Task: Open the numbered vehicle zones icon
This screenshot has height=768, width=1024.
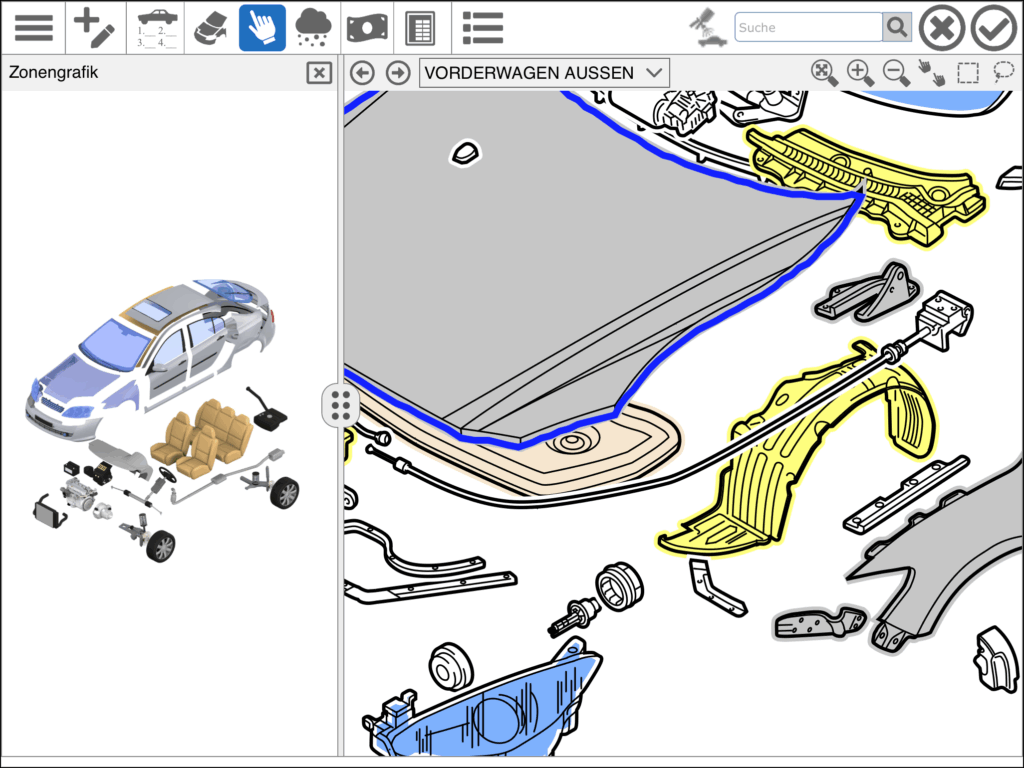Action: tap(157, 28)
